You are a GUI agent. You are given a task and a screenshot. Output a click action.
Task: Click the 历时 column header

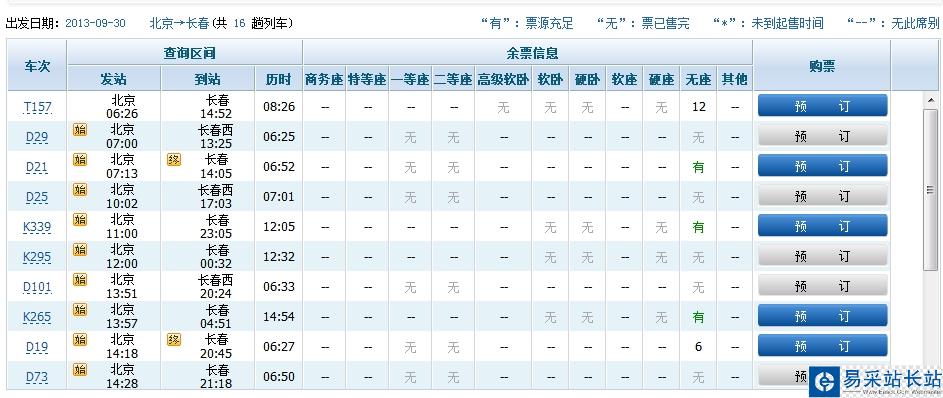click(x=278, y=79)
